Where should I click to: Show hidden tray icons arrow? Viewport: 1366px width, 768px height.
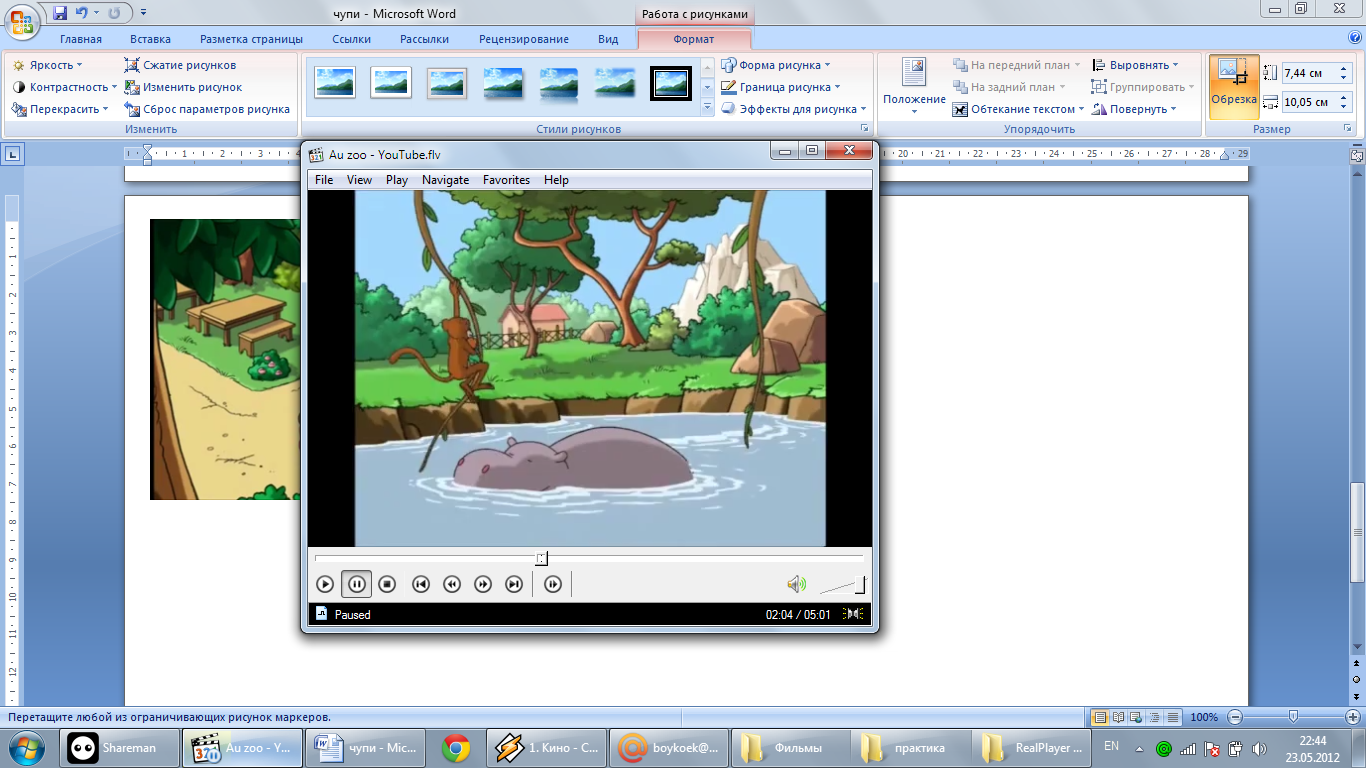click(x=1139, y=748)
